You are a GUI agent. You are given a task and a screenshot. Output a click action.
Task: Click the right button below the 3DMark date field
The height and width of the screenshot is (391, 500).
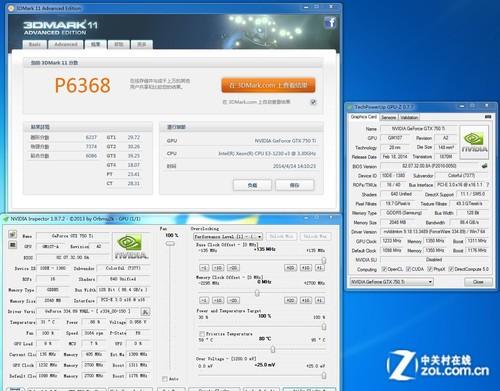[294, 185]
